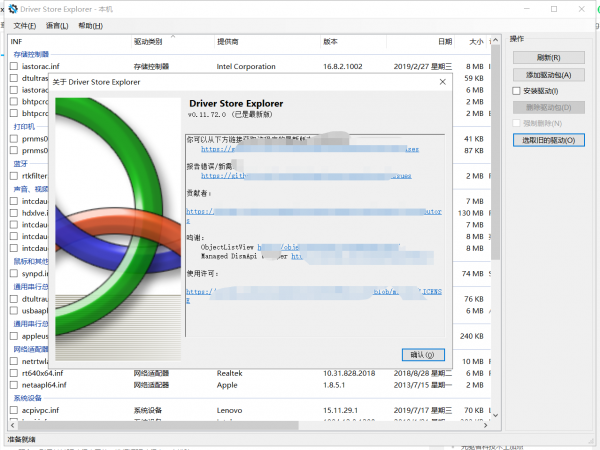This screenshot has height=450, width=600.
Task: Check the iastorac.inf row checkbox
Action: pyautogui.click(x=14, y=66)
